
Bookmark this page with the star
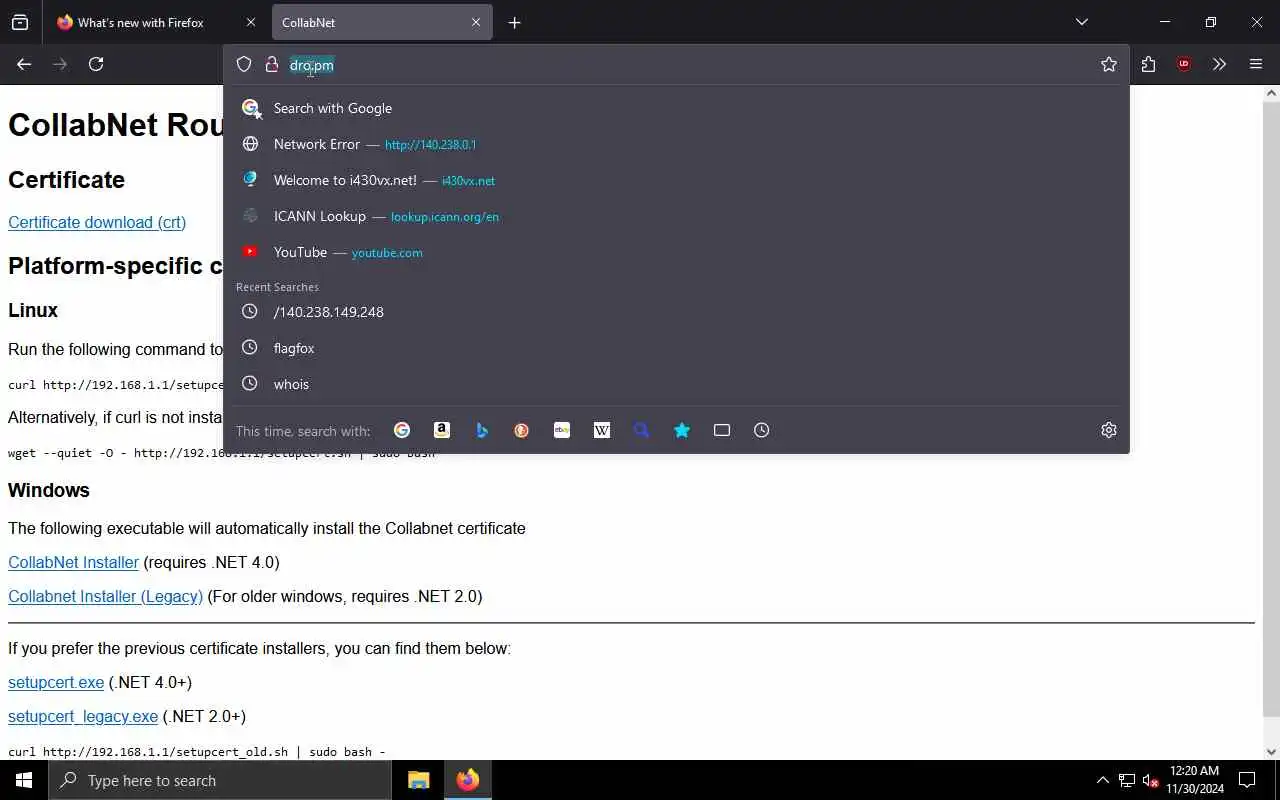(1109, 65)
